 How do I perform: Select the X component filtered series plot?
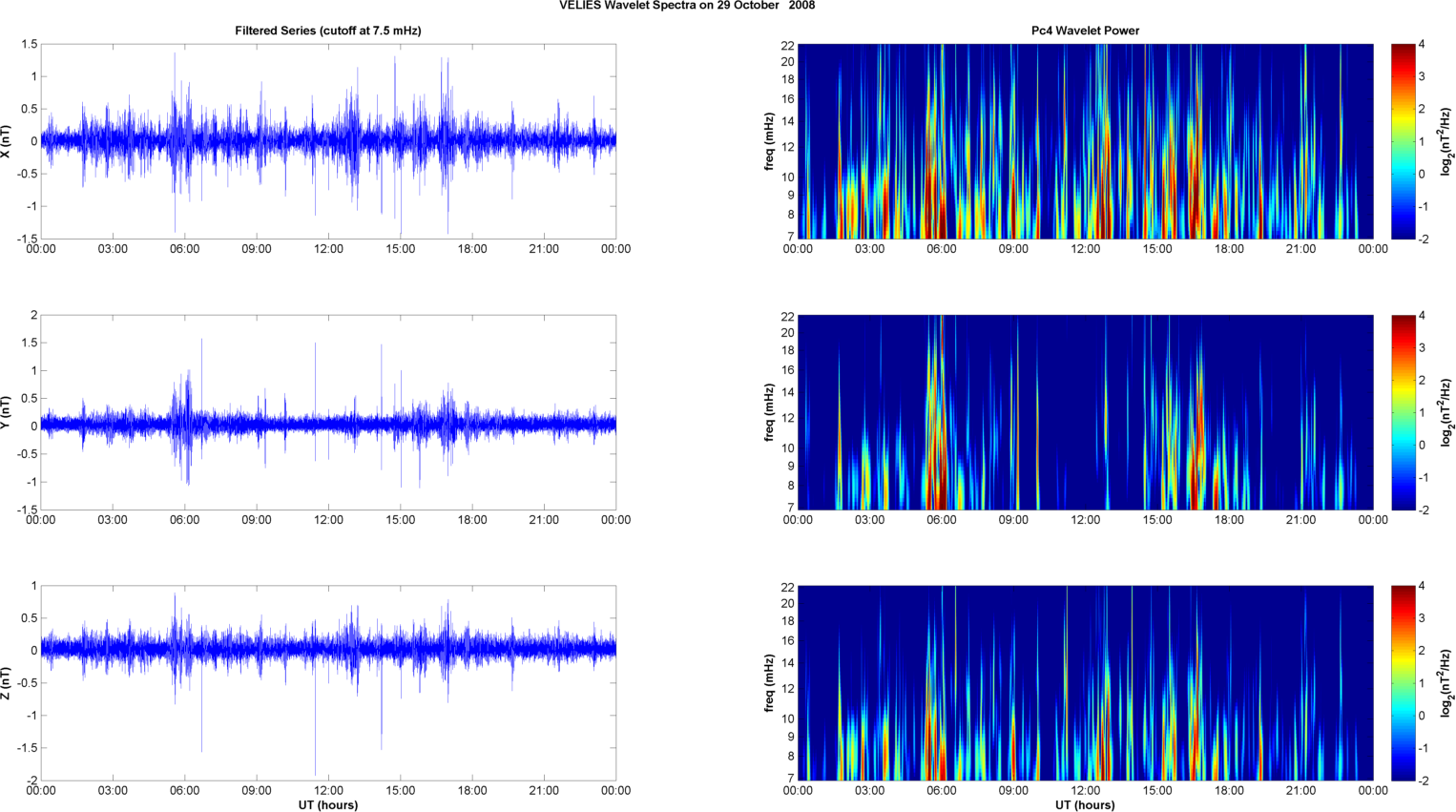327,141
